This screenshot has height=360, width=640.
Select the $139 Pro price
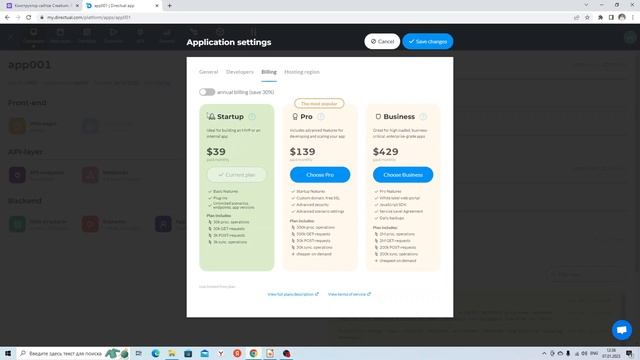pos(302,152)
